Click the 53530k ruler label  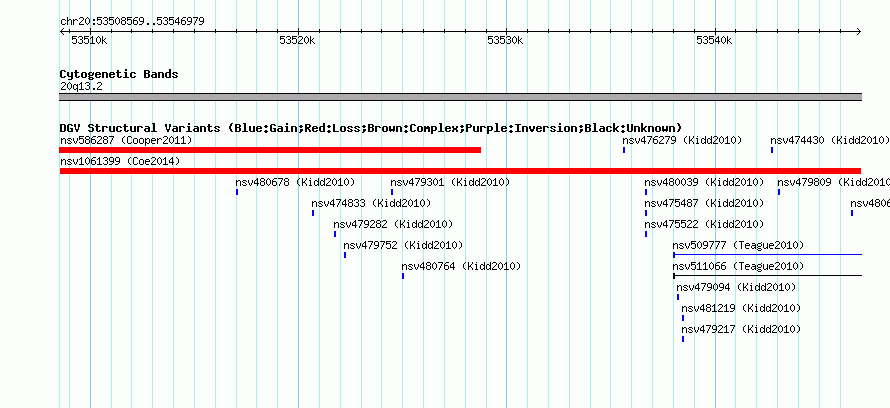coord(505,40)
